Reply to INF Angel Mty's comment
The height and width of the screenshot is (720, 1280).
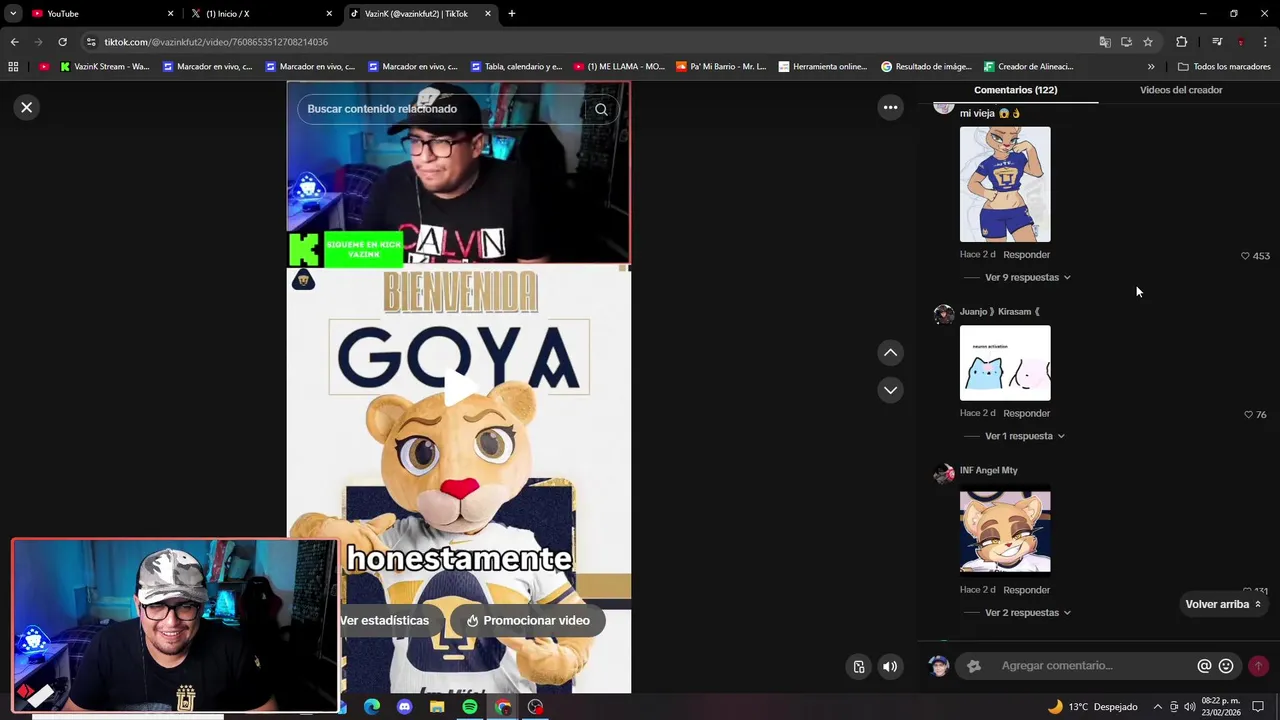(x=1026, y=590)
